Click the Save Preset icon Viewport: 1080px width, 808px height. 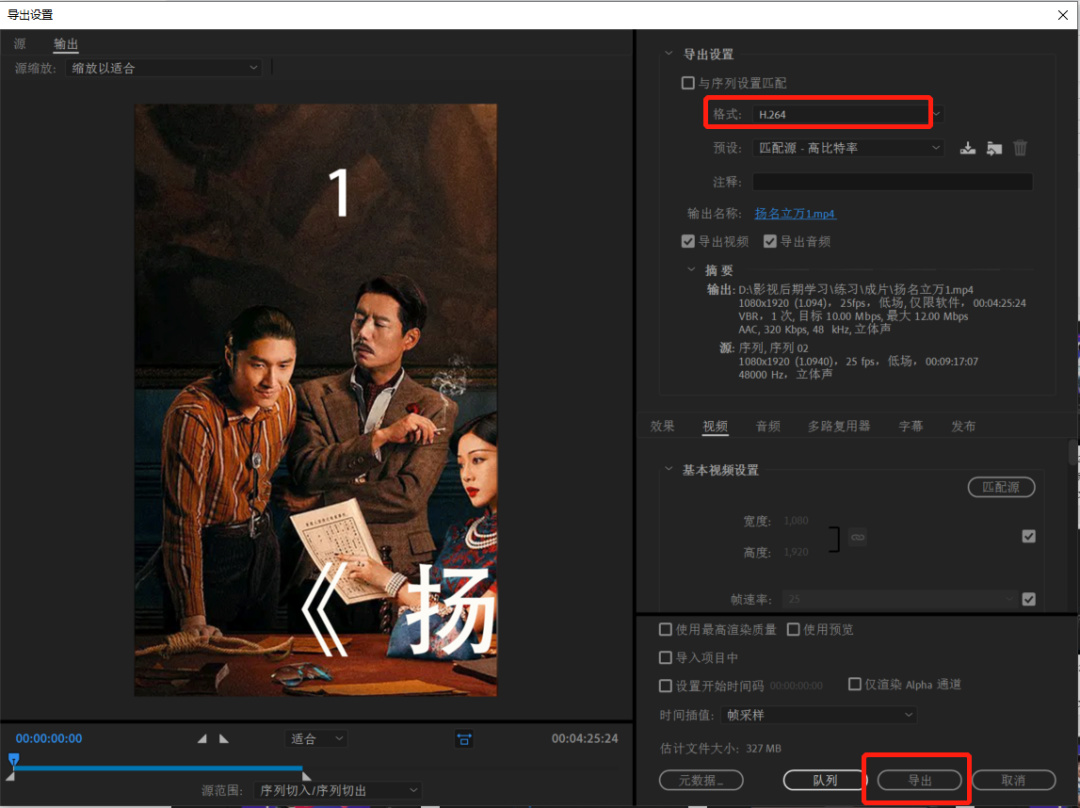click(967, 148)
